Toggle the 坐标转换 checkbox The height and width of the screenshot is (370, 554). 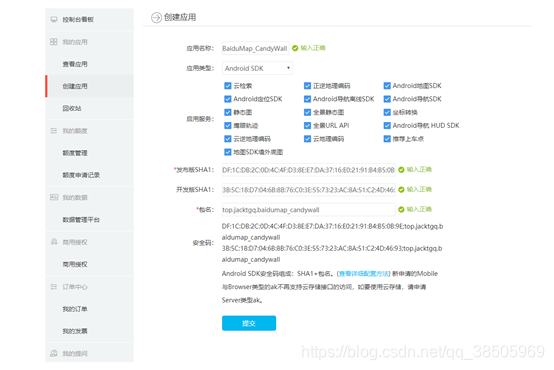point(387,112)
